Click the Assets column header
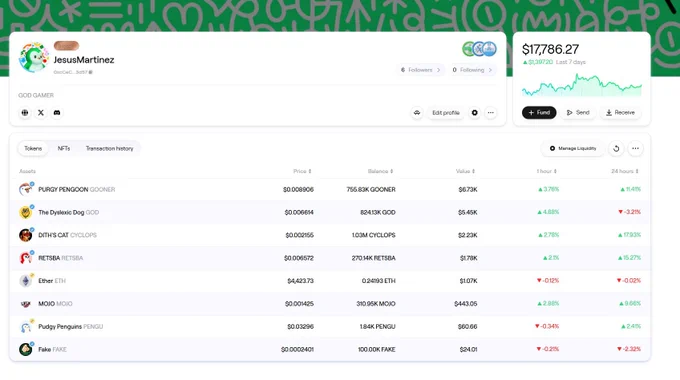The image size is (680, 380). point(27,171)
